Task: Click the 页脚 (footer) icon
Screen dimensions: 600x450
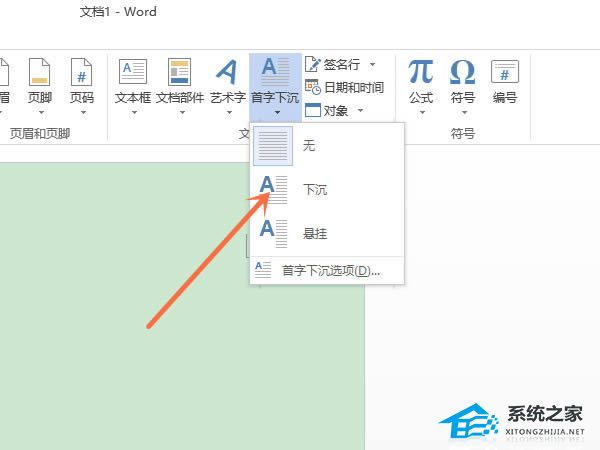Action: 39,72
